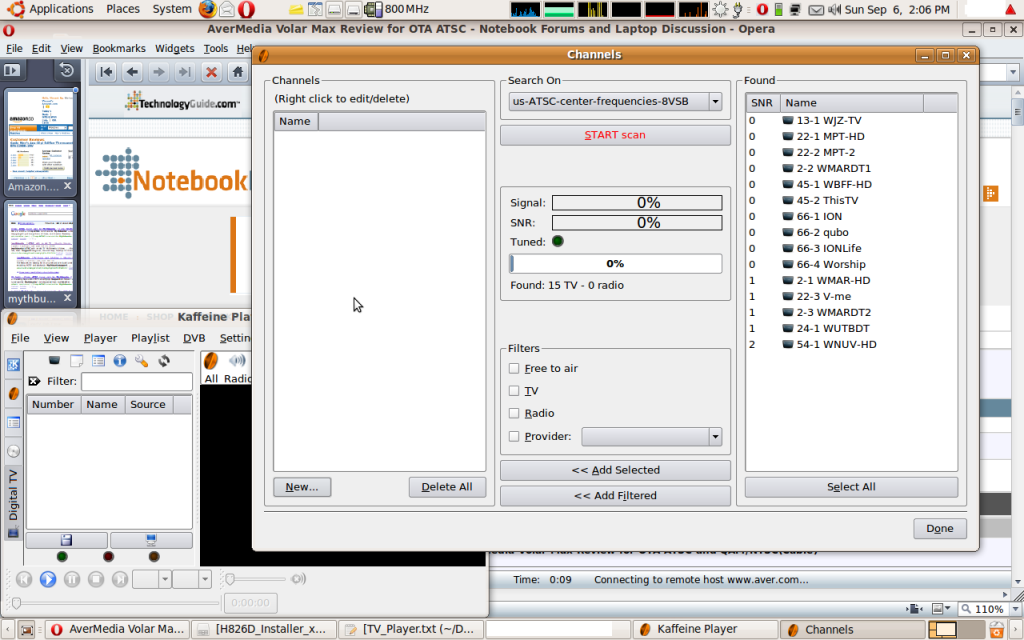Close the Amazon tab thumbnail in Opera

[67, 186]
